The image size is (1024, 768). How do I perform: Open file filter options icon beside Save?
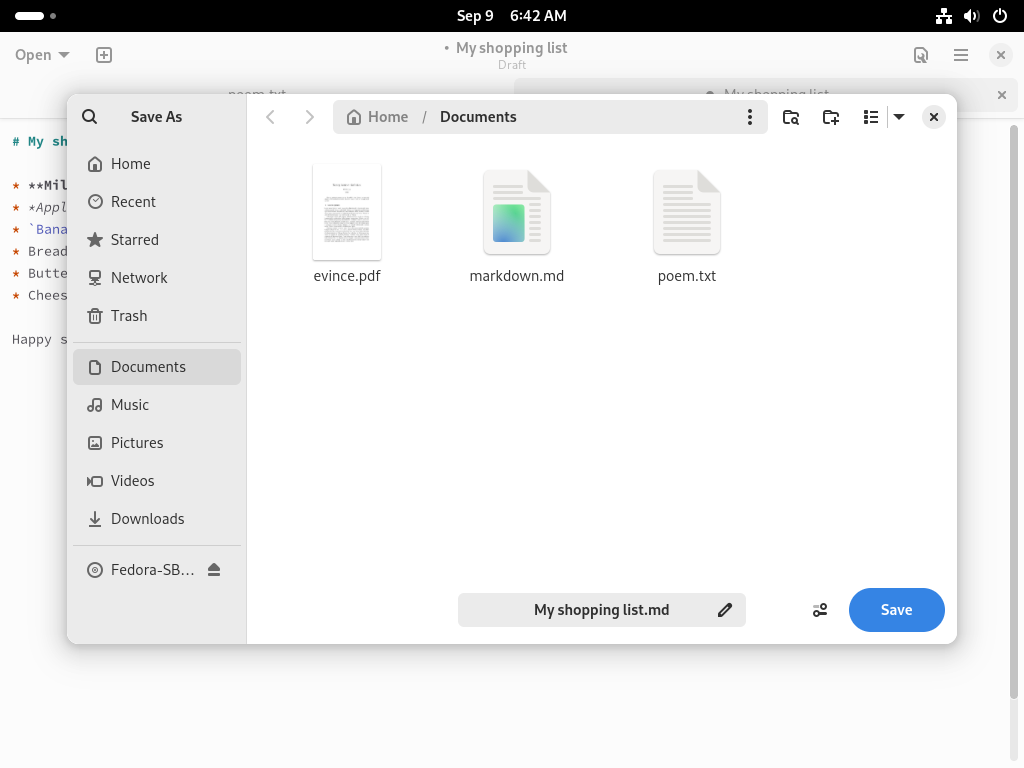[820, 610]
